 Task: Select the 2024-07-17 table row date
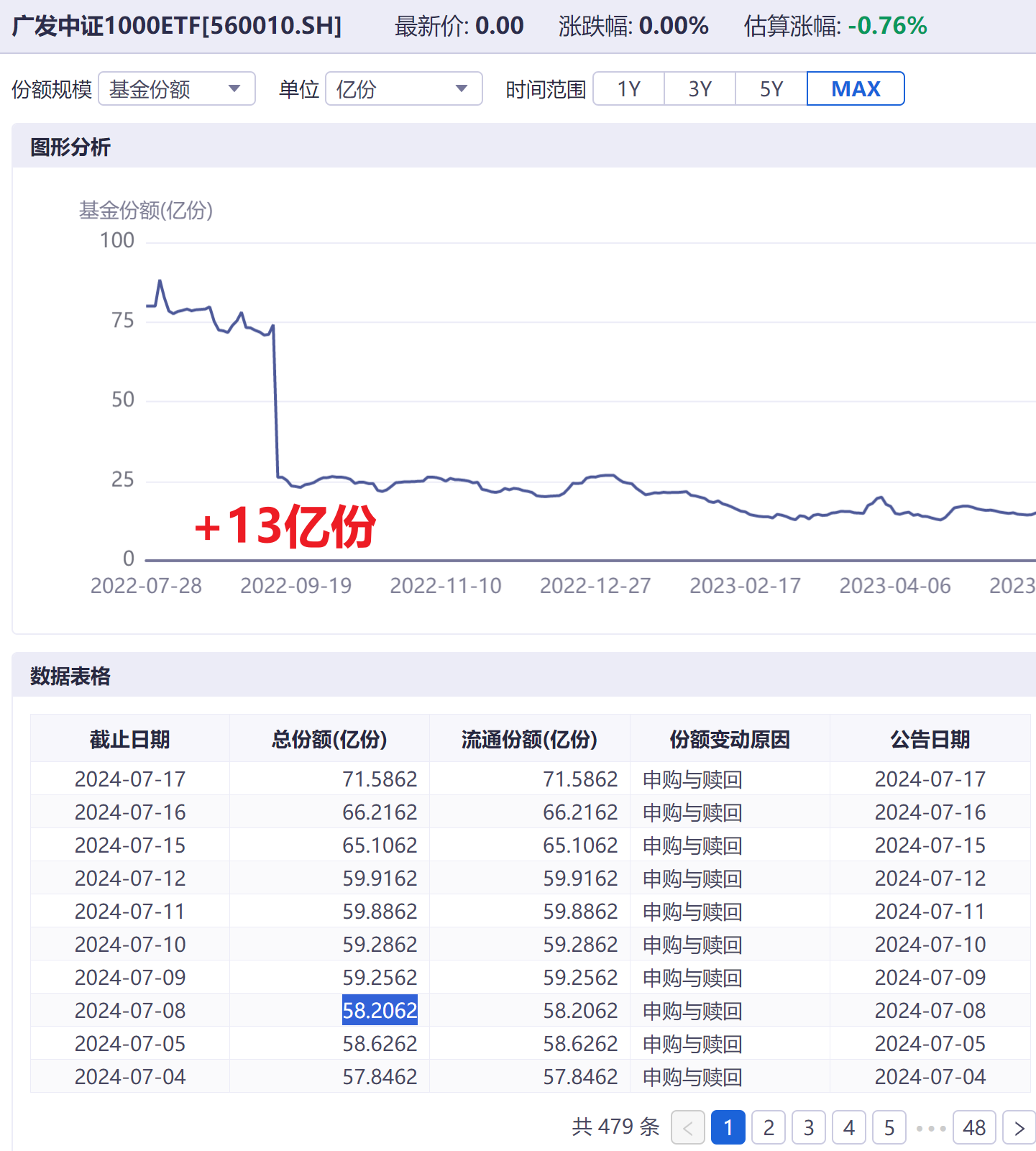130,779
